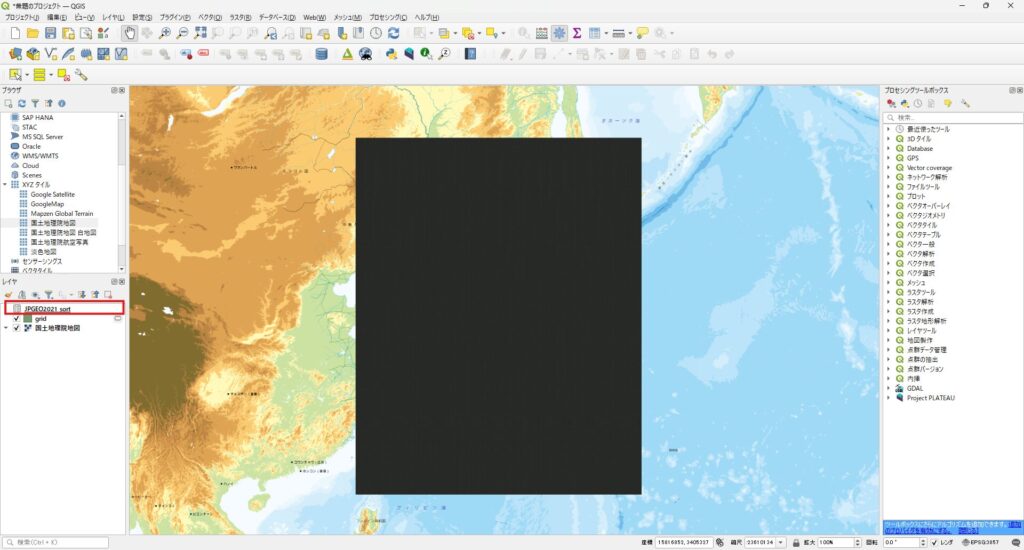Open the プラグイン menu

pyautogui.click(x=174, y=18)
